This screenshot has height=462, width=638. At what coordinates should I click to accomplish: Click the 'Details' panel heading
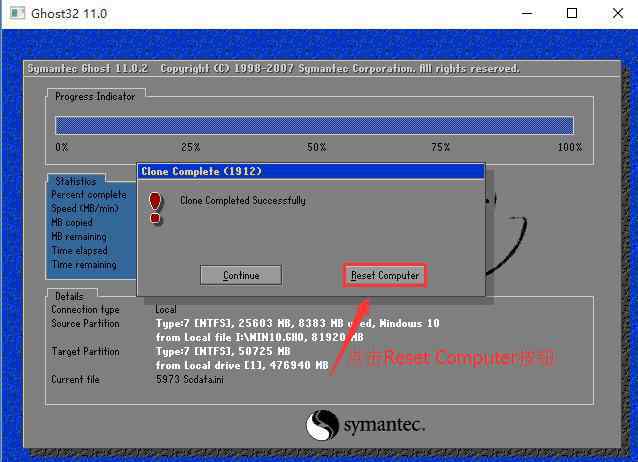coord(69,296)
